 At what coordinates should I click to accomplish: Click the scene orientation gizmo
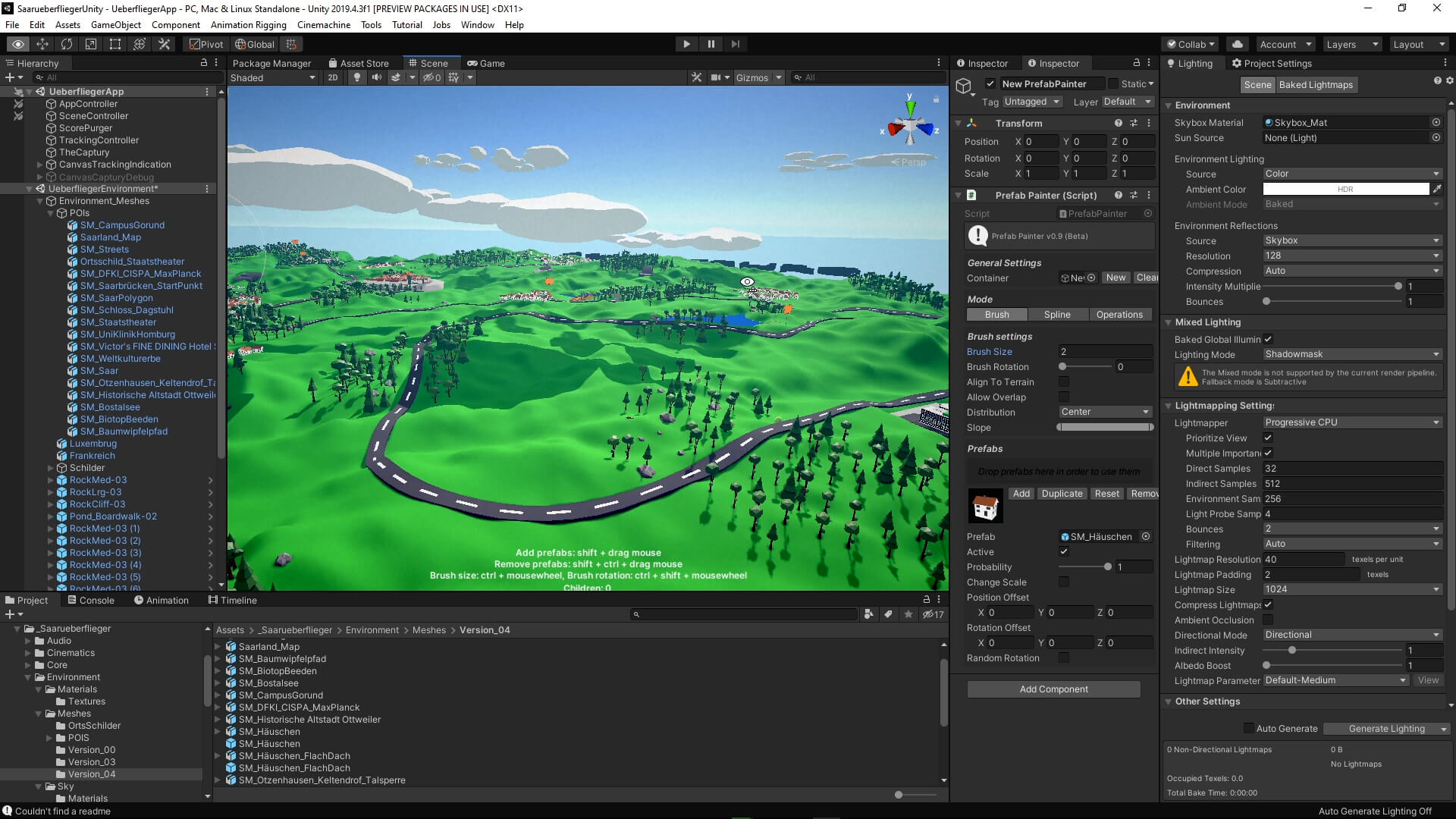coord(910,127)
